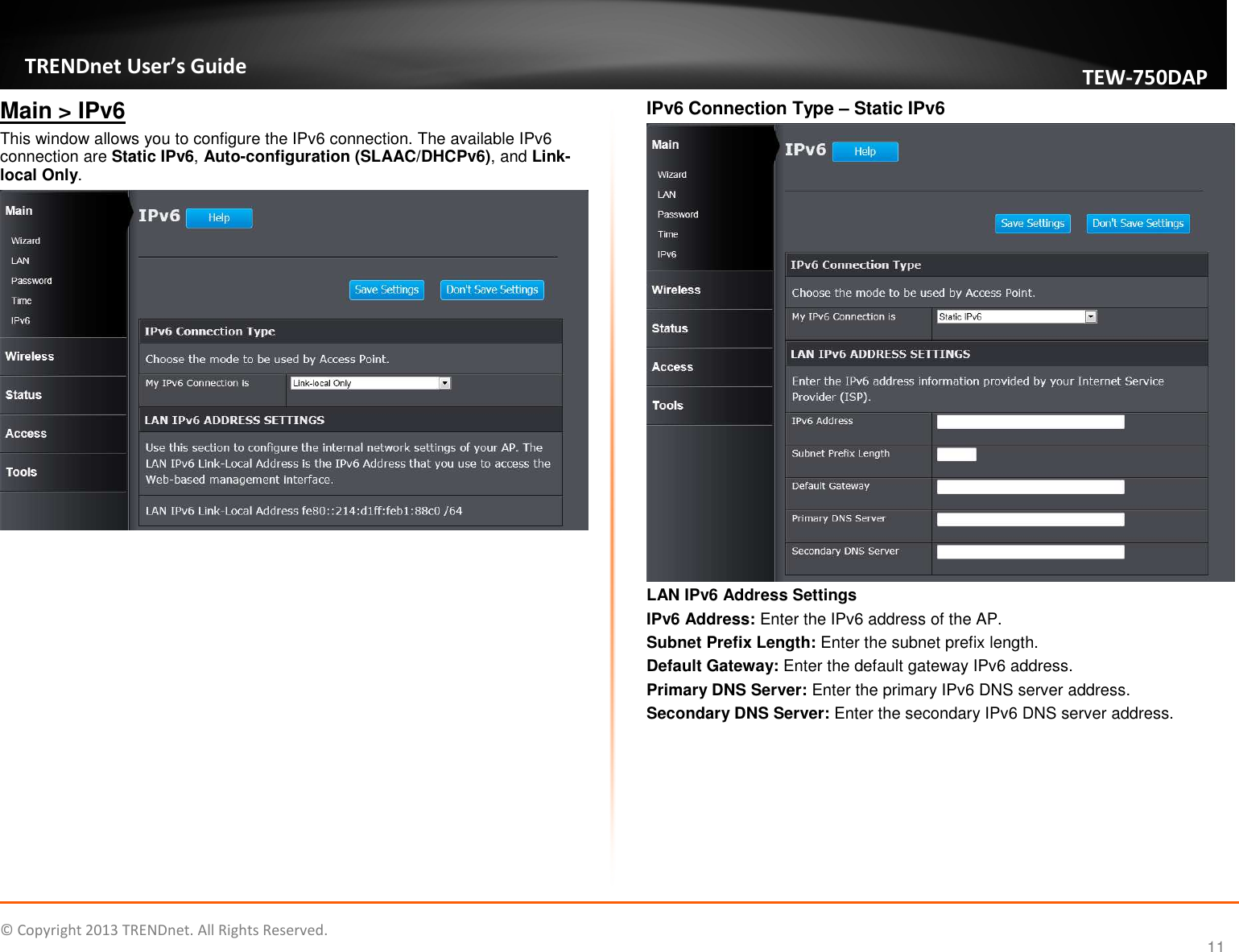The width and height of the screenshot is (1239, 952).
Task: Select IPv6 in Static IPv6 screenshot sidebar
Action: [667, 254]
